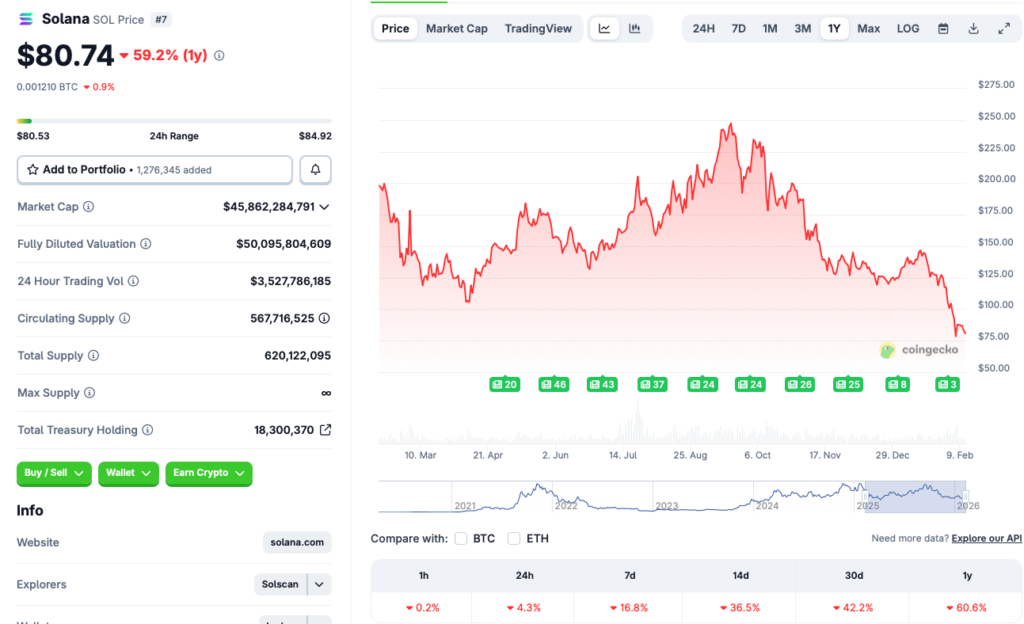Select the line chart view icon
Viewport: 1024px width, 624px height.
click(x=604, y=28)
